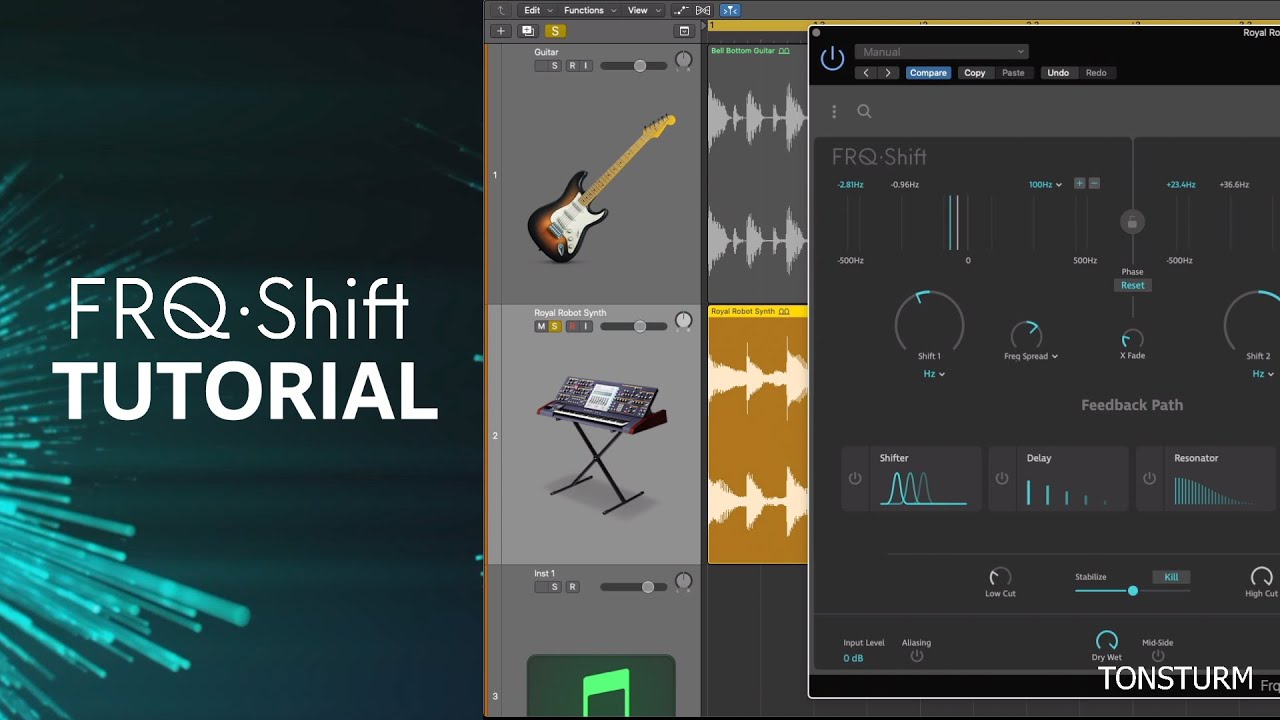Screen dimensions: 1280x720
Task: Click the Input Level 0 dB field
Action: click(x=853, y=658)
